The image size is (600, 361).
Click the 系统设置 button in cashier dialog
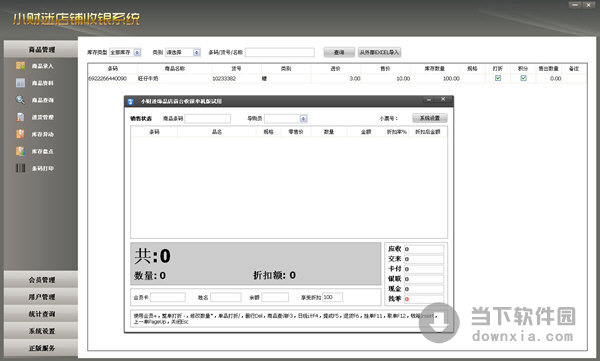(x=429, y=118)
